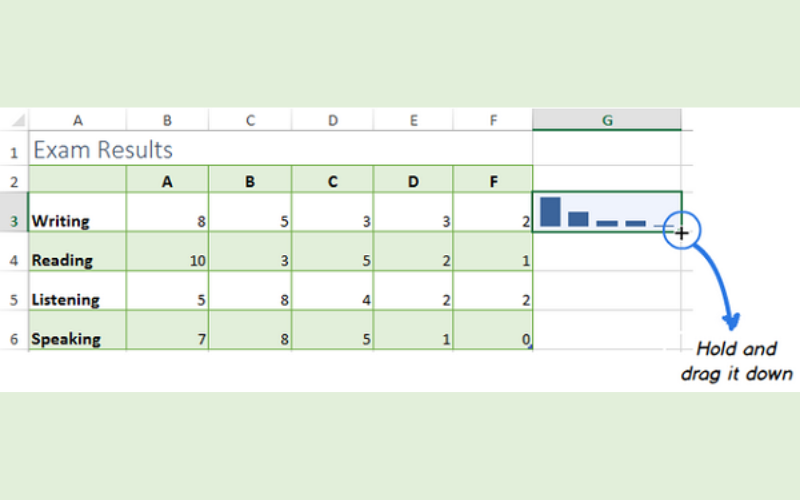This screenshot has width=800, height=500.
Task: Select the Writing row label cell
Action: [78, 221]
